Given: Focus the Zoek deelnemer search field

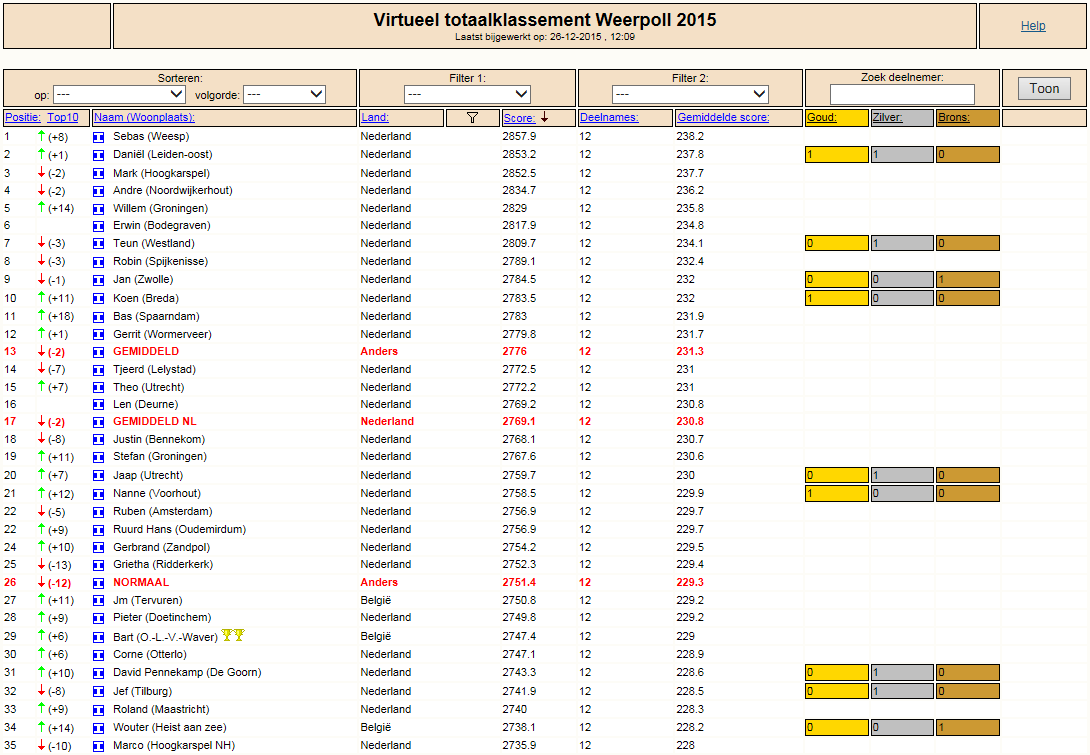Looking at the screenshot, I should click(x=902, y=94).
